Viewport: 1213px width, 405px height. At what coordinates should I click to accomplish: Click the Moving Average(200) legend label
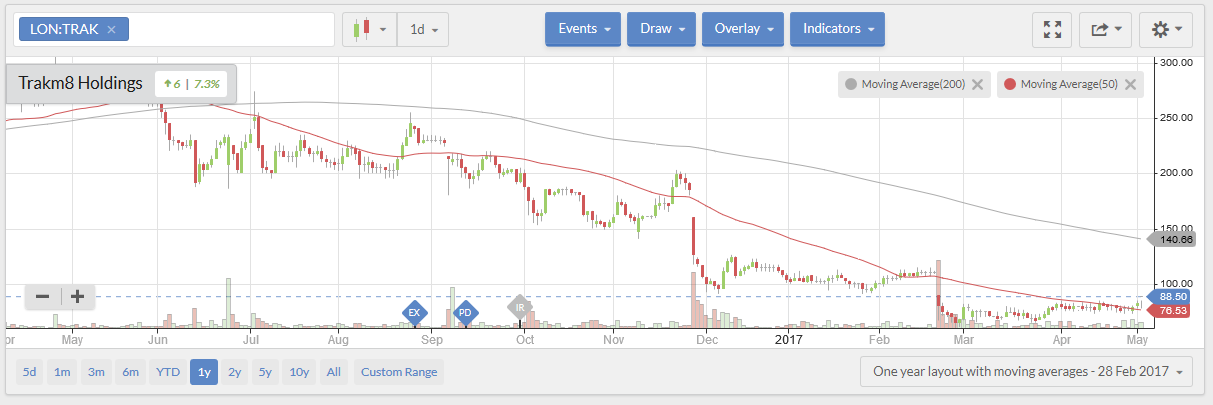[914, 85]
